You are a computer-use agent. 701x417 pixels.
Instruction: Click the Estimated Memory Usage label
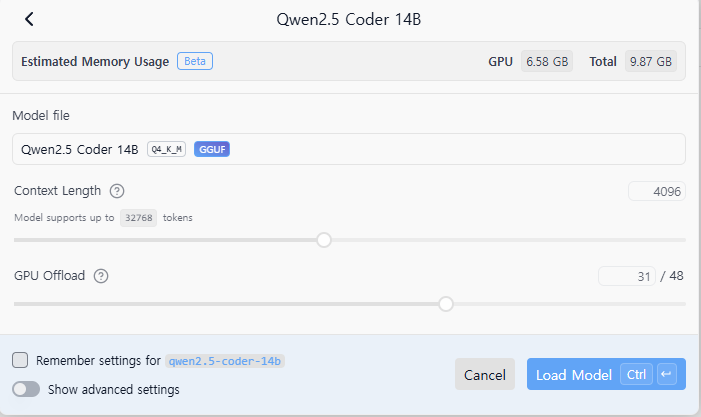(95, 61)
